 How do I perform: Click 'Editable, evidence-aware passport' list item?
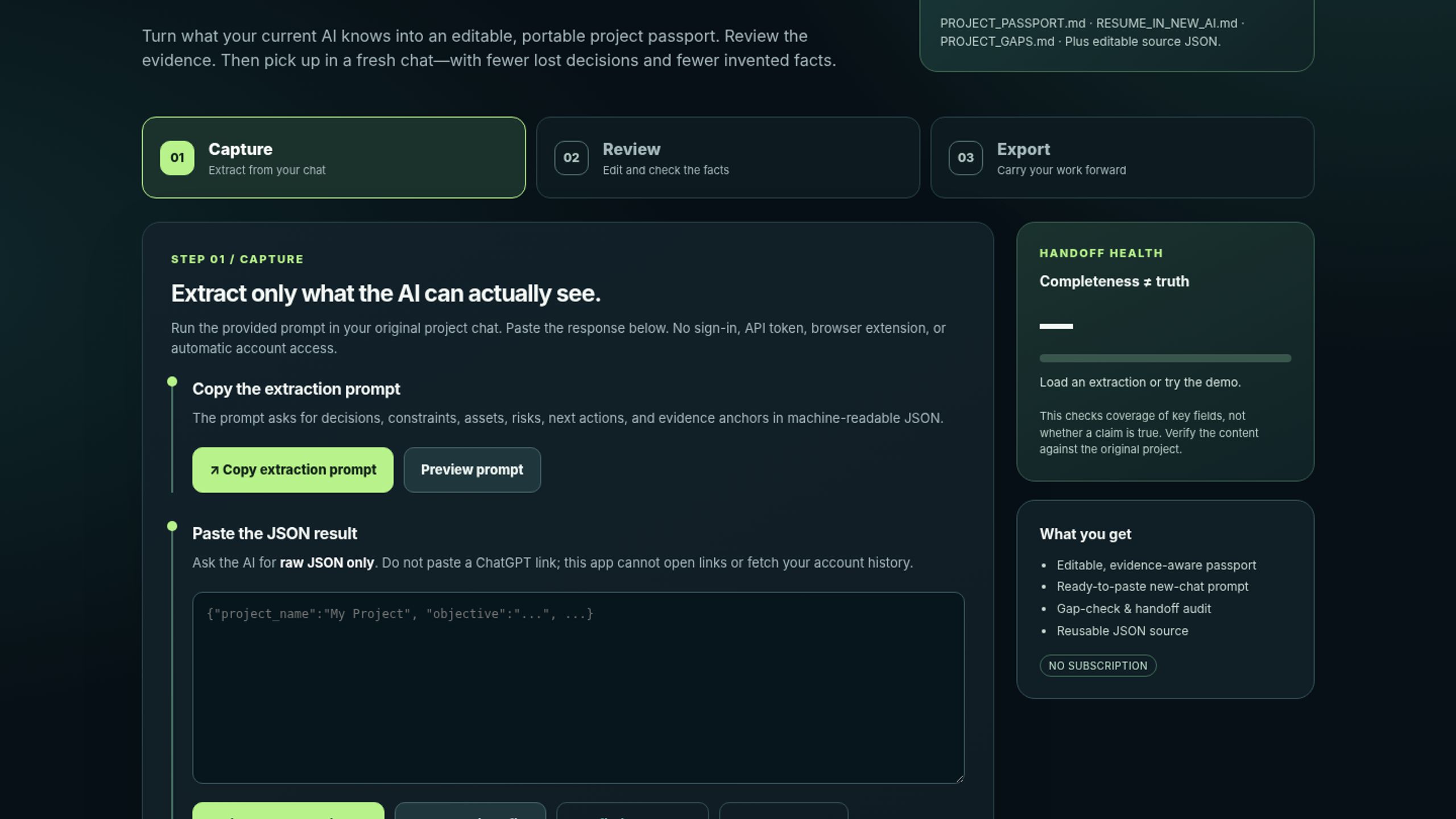(x=1156, y=565)
